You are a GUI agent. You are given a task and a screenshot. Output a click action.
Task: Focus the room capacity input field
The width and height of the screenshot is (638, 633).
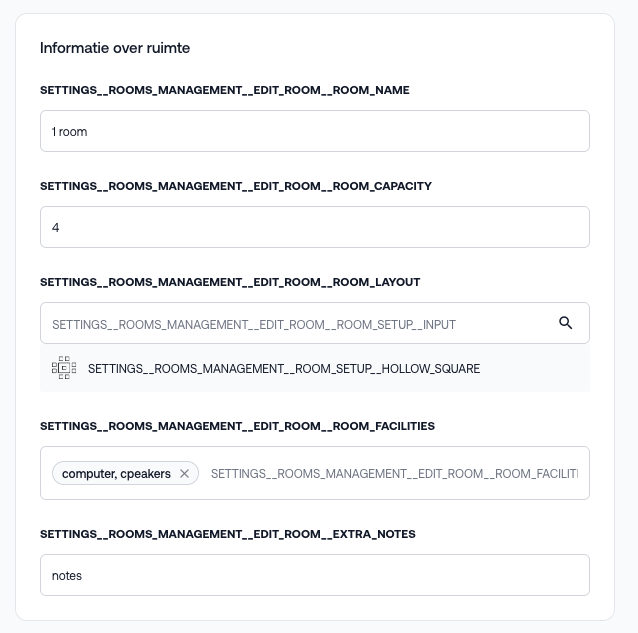coord(314,227)
